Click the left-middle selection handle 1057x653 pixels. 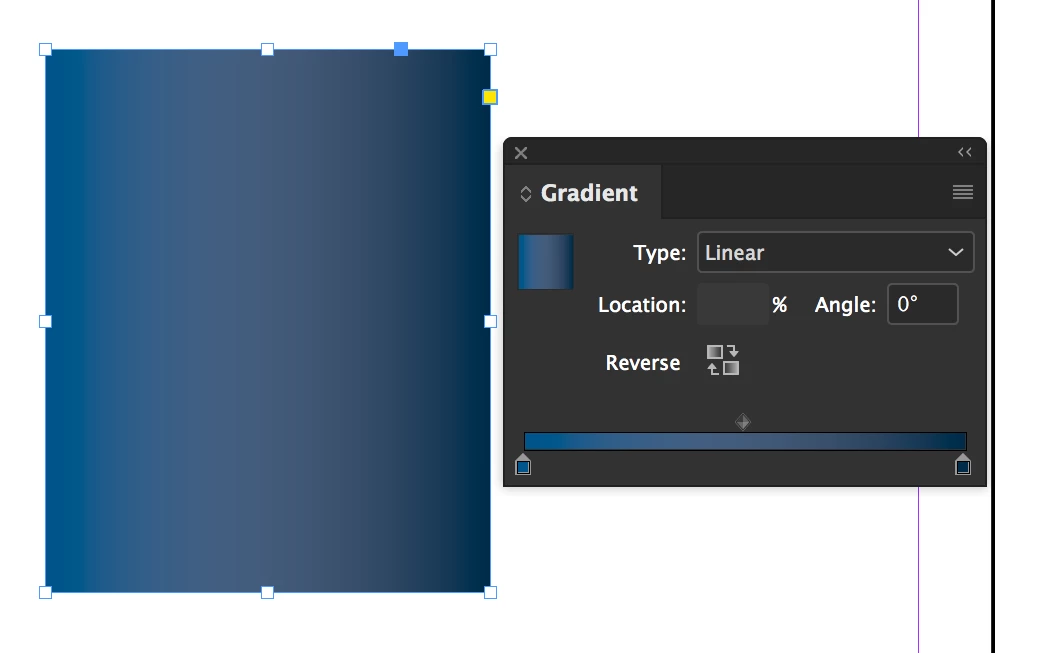tap(45, 321)
